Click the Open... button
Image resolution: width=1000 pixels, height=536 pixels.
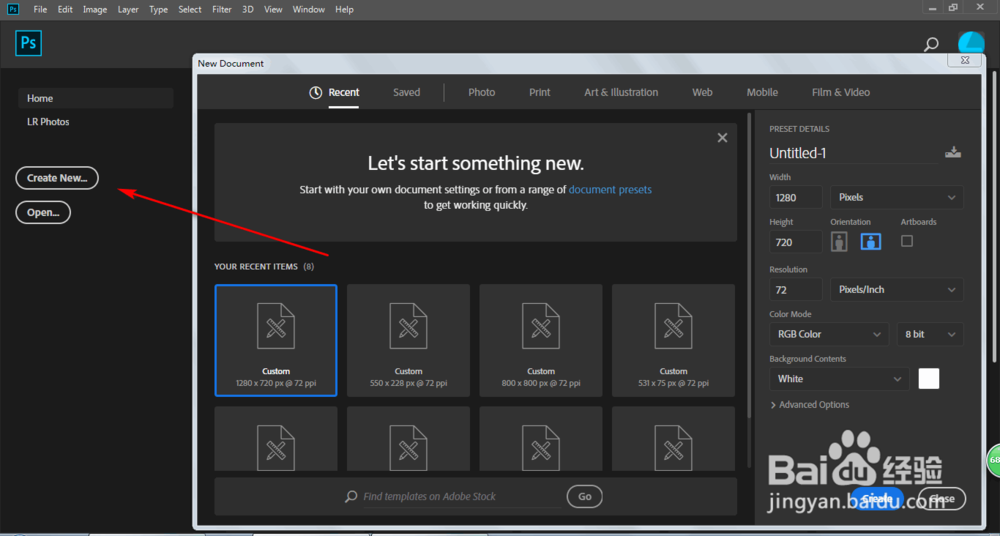pyautogui.click(x=43, y=212)
